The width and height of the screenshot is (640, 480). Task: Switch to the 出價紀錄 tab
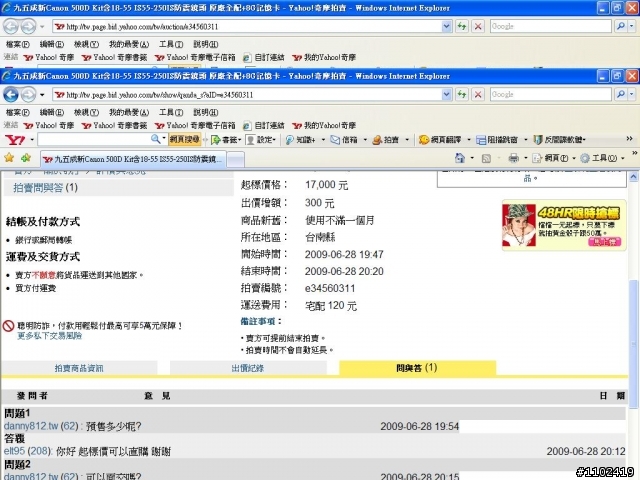point(248,368)
